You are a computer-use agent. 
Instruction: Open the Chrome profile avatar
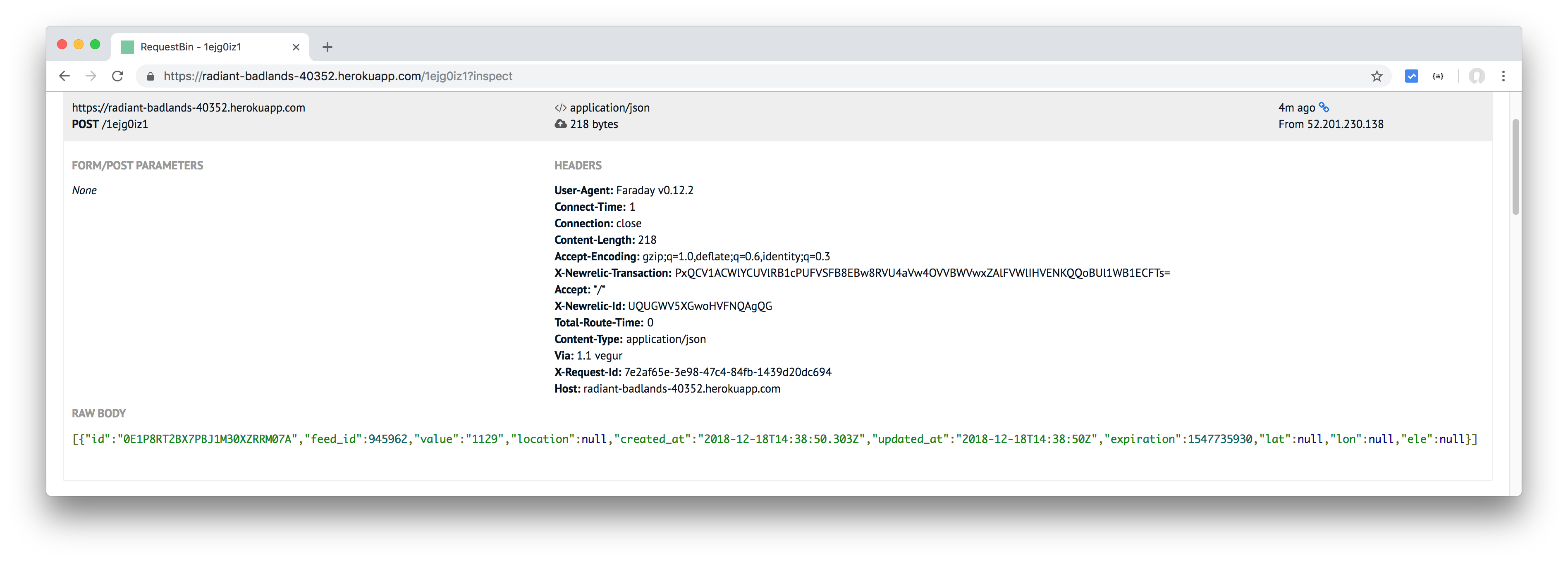click(1477, 76)
